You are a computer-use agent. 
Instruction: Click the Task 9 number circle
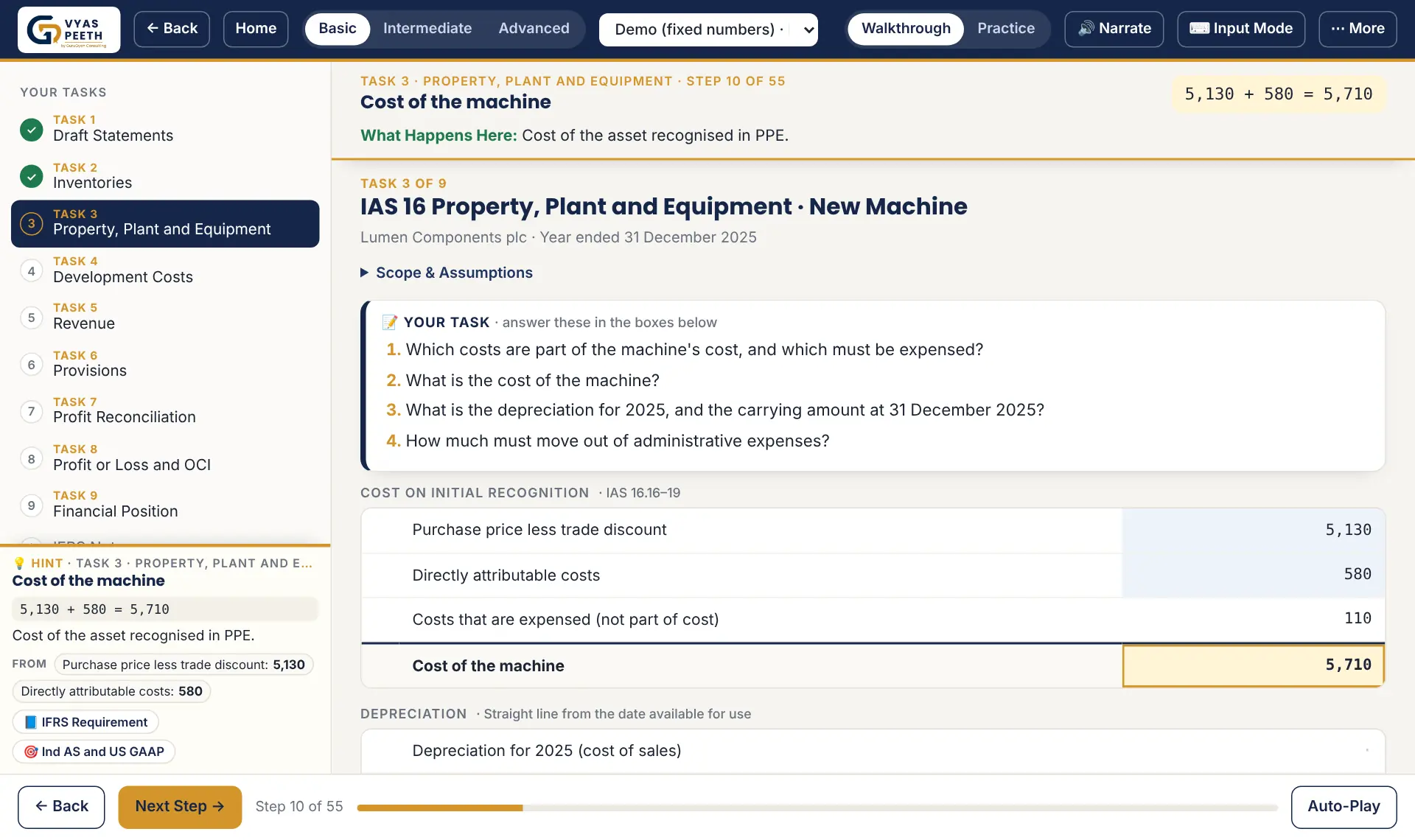point(31,505)
